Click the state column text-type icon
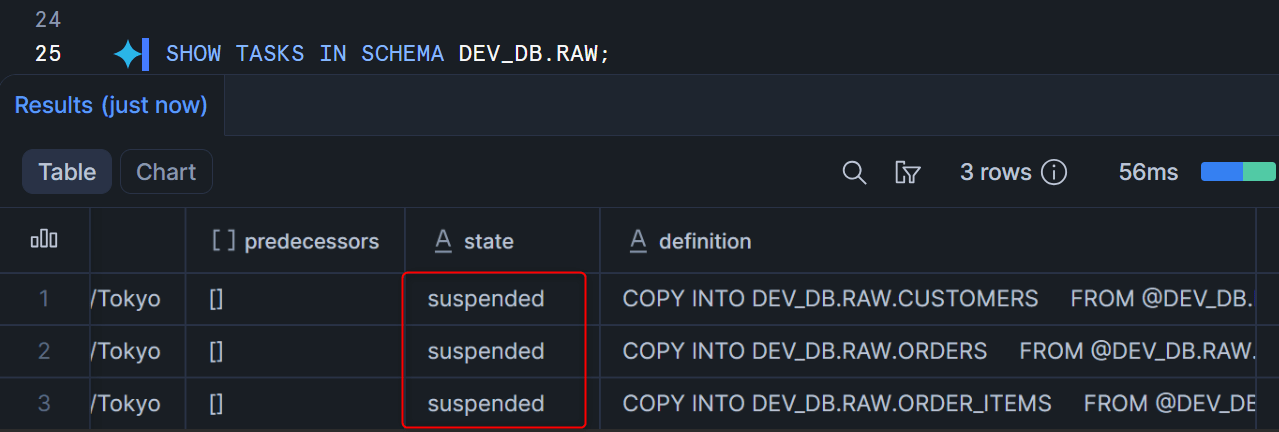 (443, 241)
